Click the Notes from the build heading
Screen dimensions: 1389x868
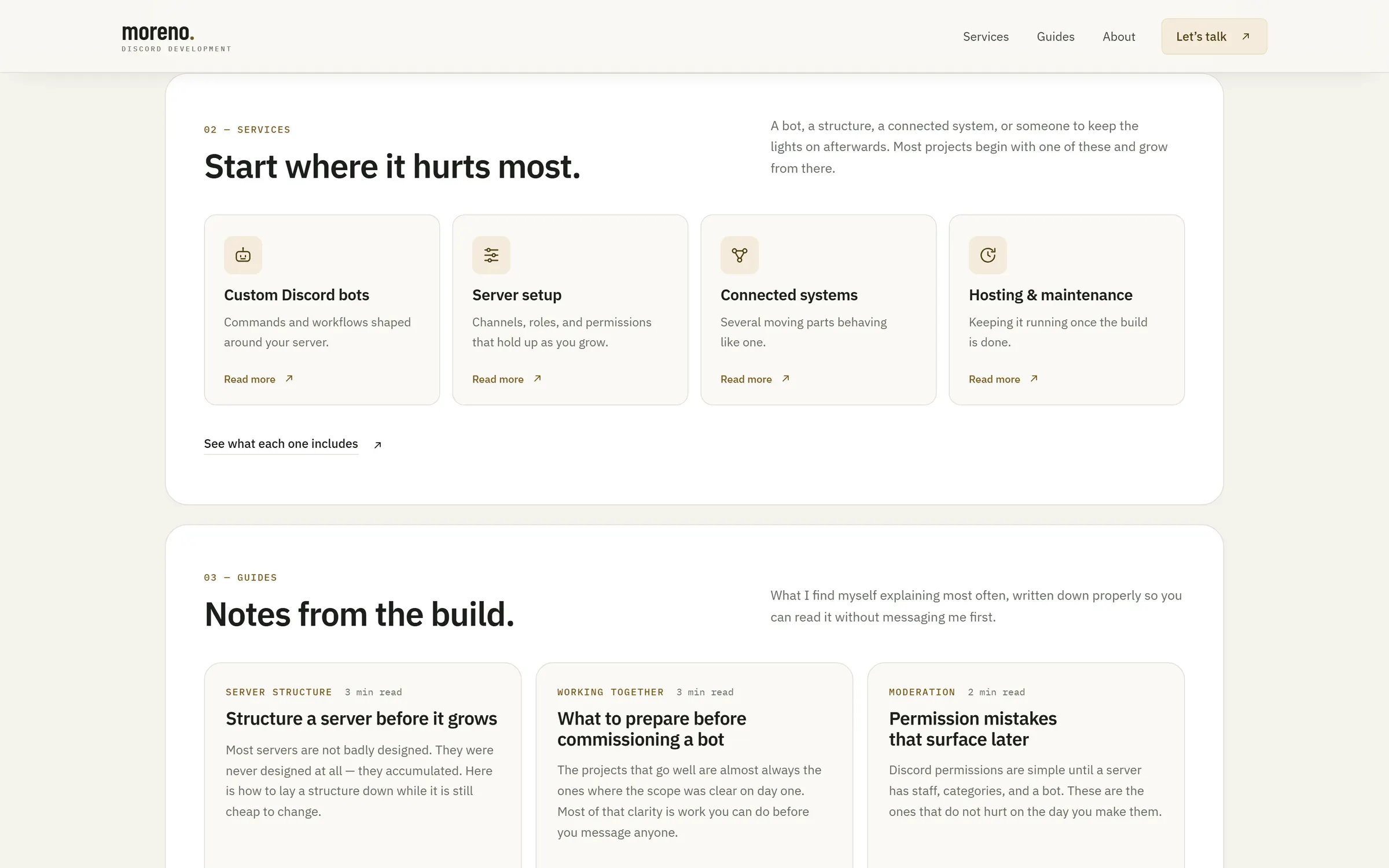pos(359,615)
